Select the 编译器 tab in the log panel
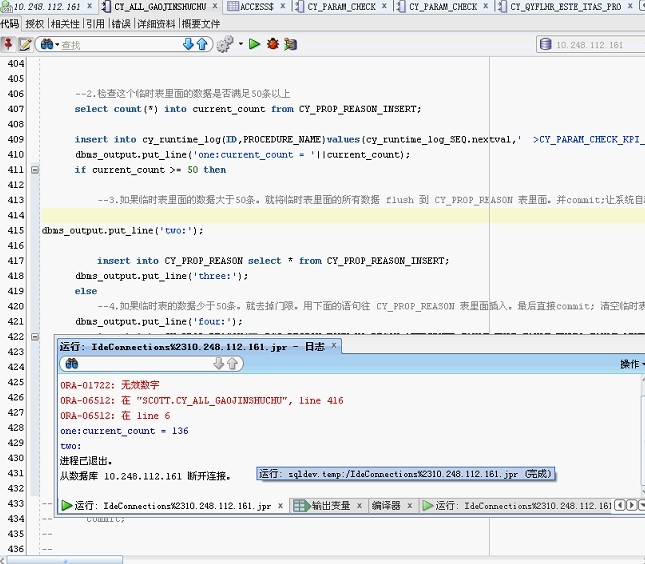The width and height of the screenshot is (645, 564). click(x=386, y=506)
